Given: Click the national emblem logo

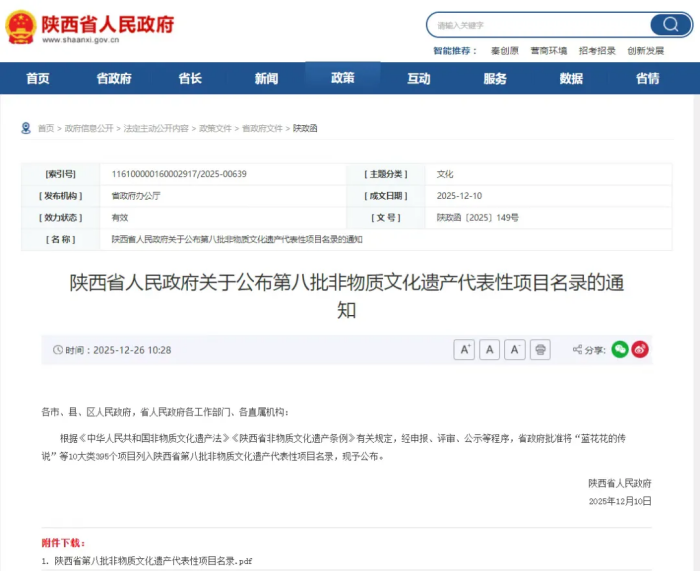Looking at the screenshot, I should coord(20,28).
